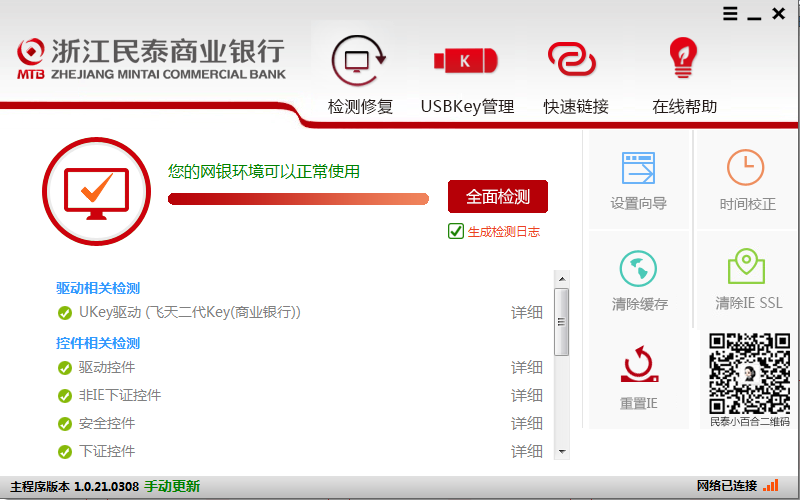
Task: Click the bank logo 浙江民泰商业银行
Action: [x=151, y=59]
